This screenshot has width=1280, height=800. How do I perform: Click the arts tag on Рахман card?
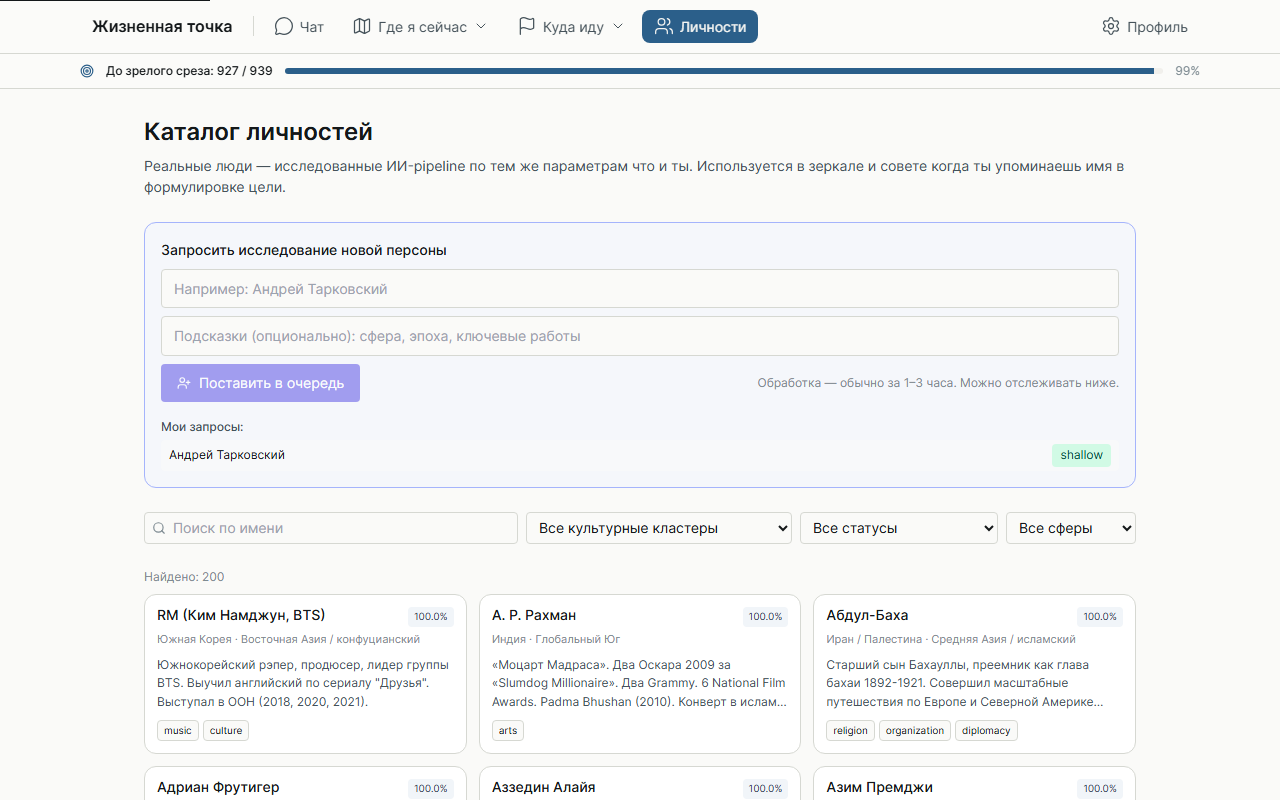[508, 730]
